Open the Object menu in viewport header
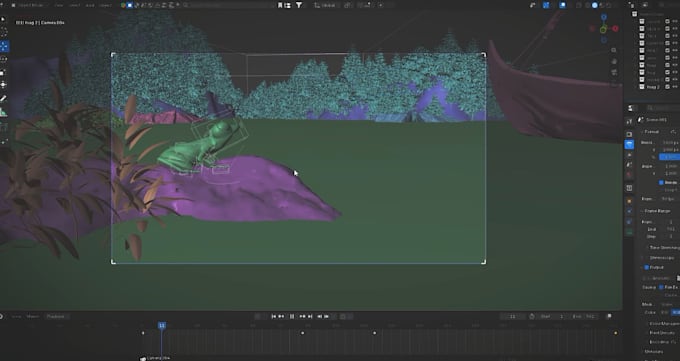The image size is (680, 361). 105,5
